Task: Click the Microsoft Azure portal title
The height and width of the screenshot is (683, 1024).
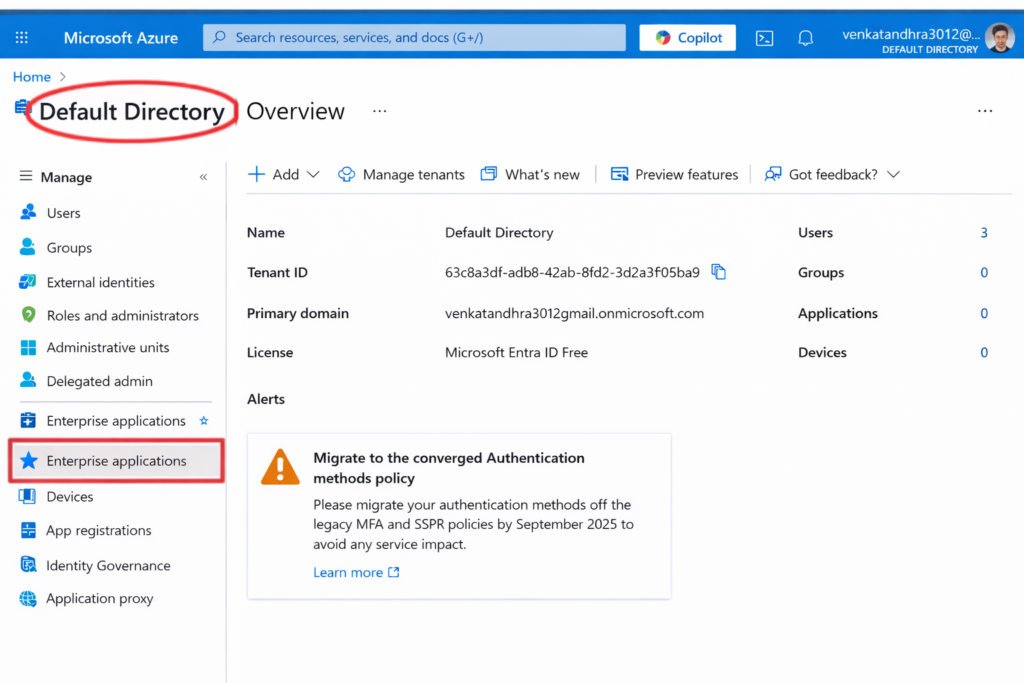Action: [x=121, y=38]
